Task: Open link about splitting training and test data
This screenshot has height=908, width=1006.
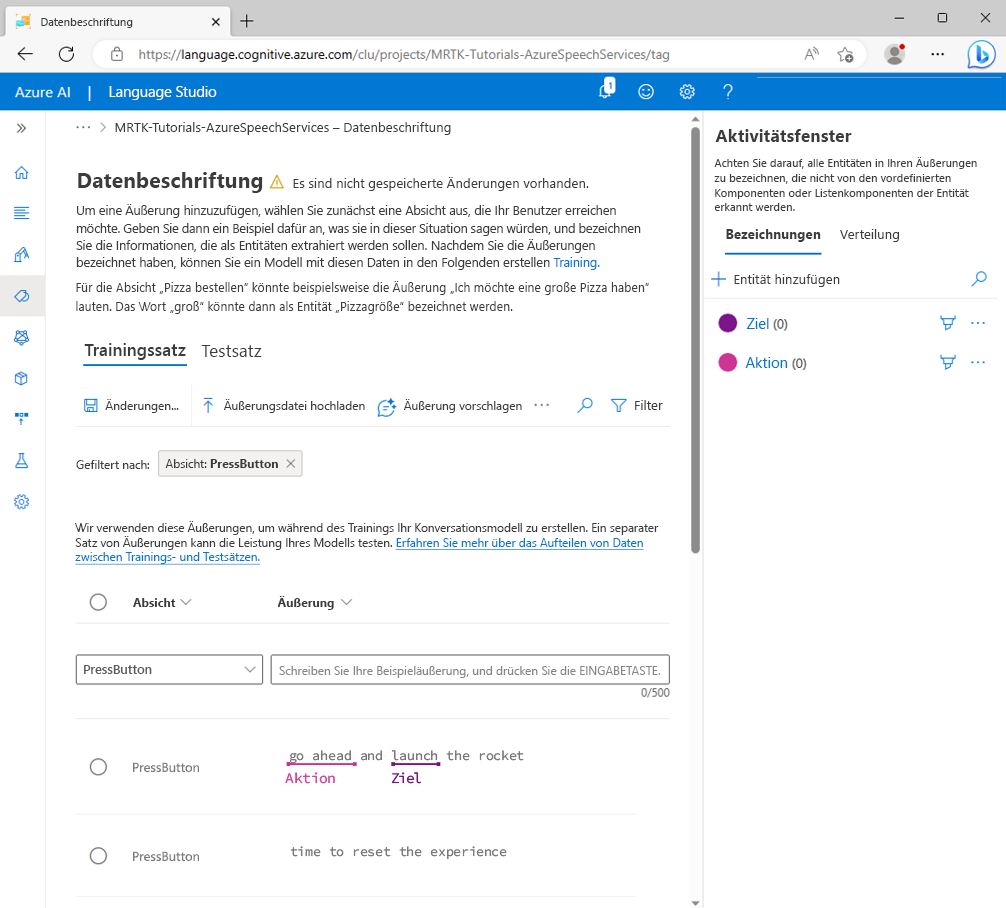Action: tap(359, 550)
